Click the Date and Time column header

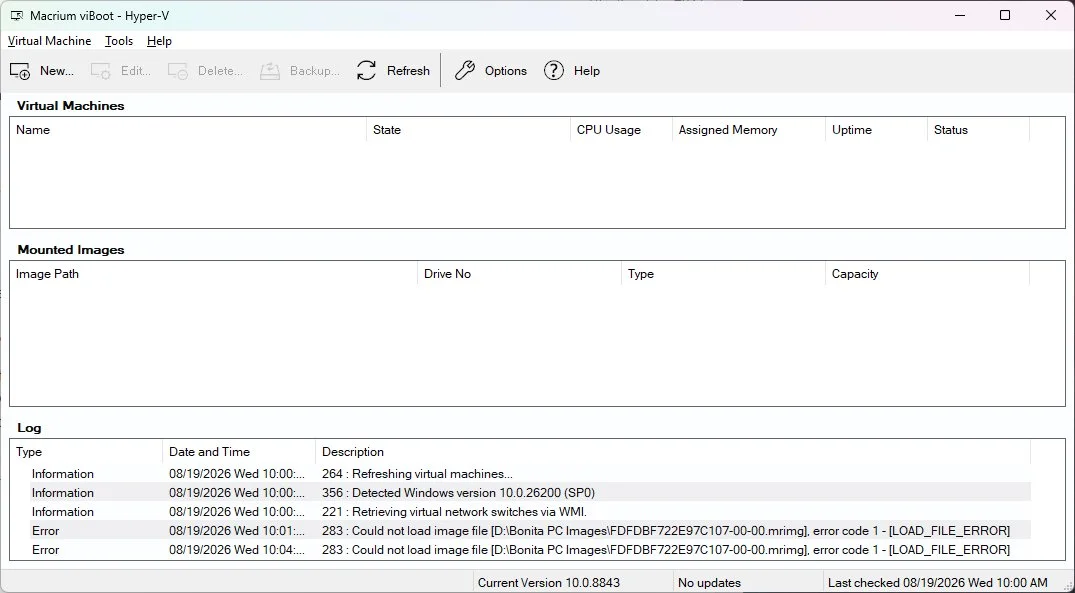[239, 452]
